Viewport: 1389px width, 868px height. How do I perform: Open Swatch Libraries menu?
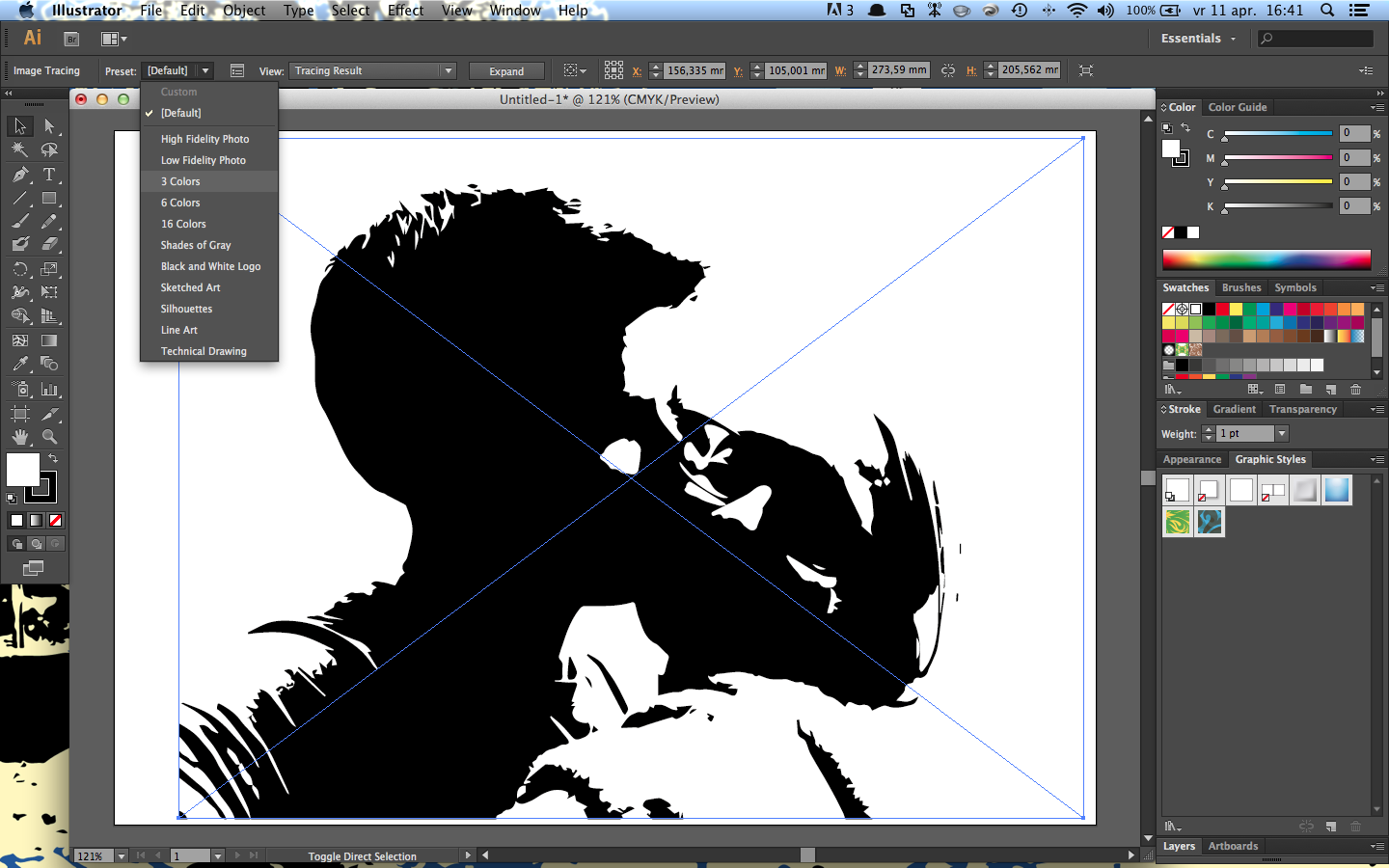click(x=1172, y=390)
